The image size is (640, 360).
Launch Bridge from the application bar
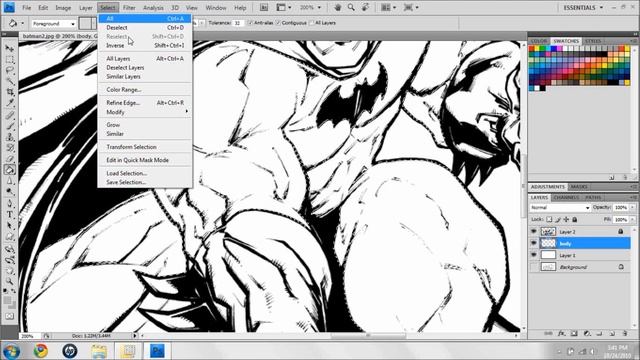tap(264, 7)
